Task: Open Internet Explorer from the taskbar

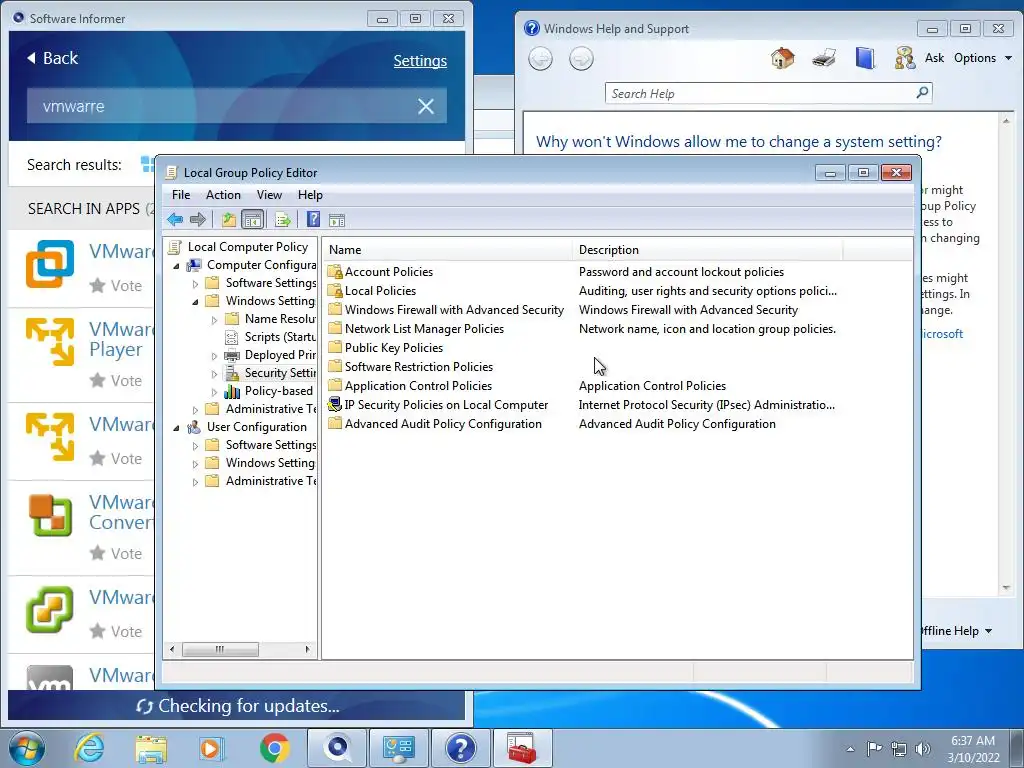Action: coord(89,748)
